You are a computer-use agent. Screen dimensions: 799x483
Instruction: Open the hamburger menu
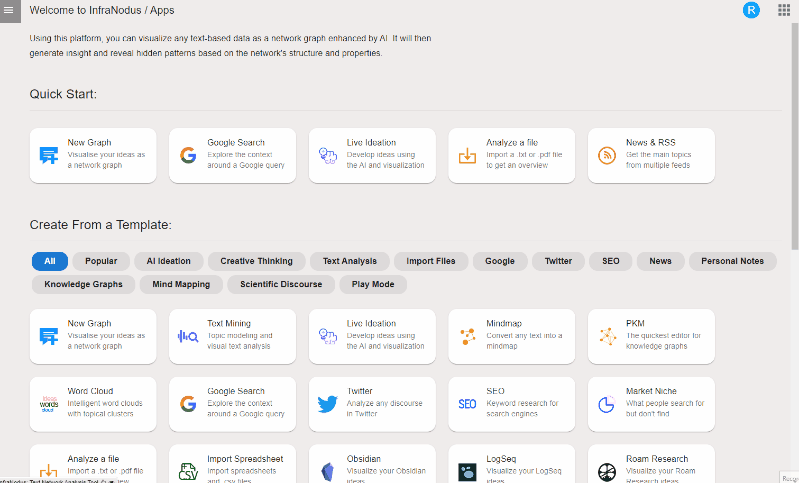click(x=9, y=10)
